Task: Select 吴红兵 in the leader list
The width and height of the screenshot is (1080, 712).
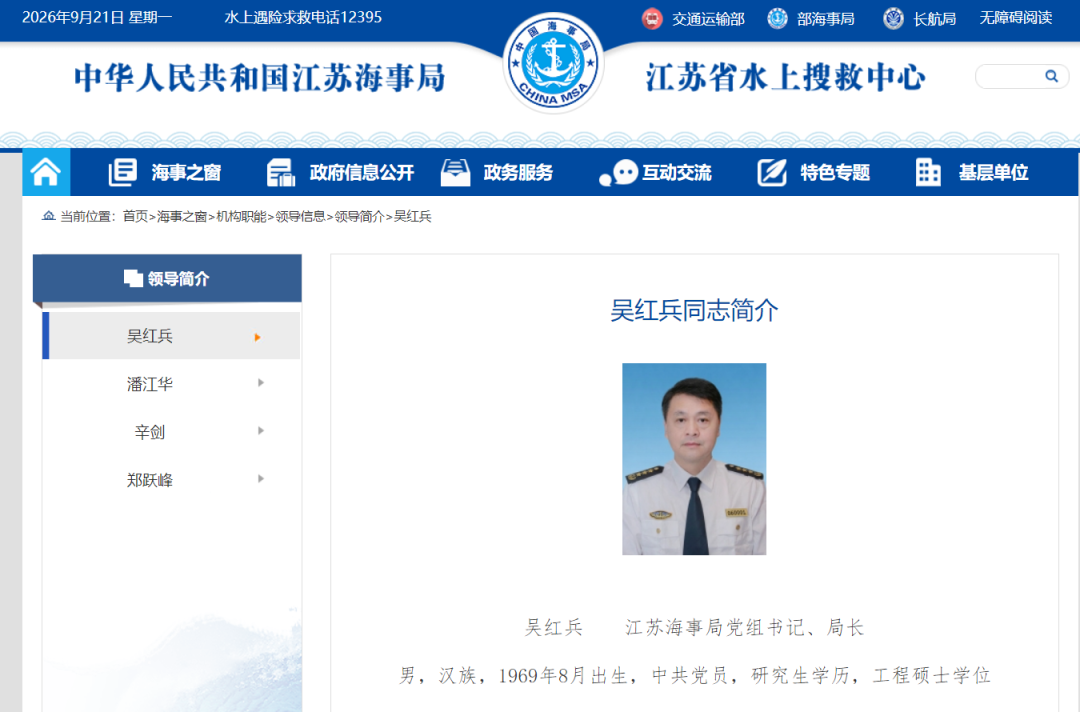Action: [172, 336]
